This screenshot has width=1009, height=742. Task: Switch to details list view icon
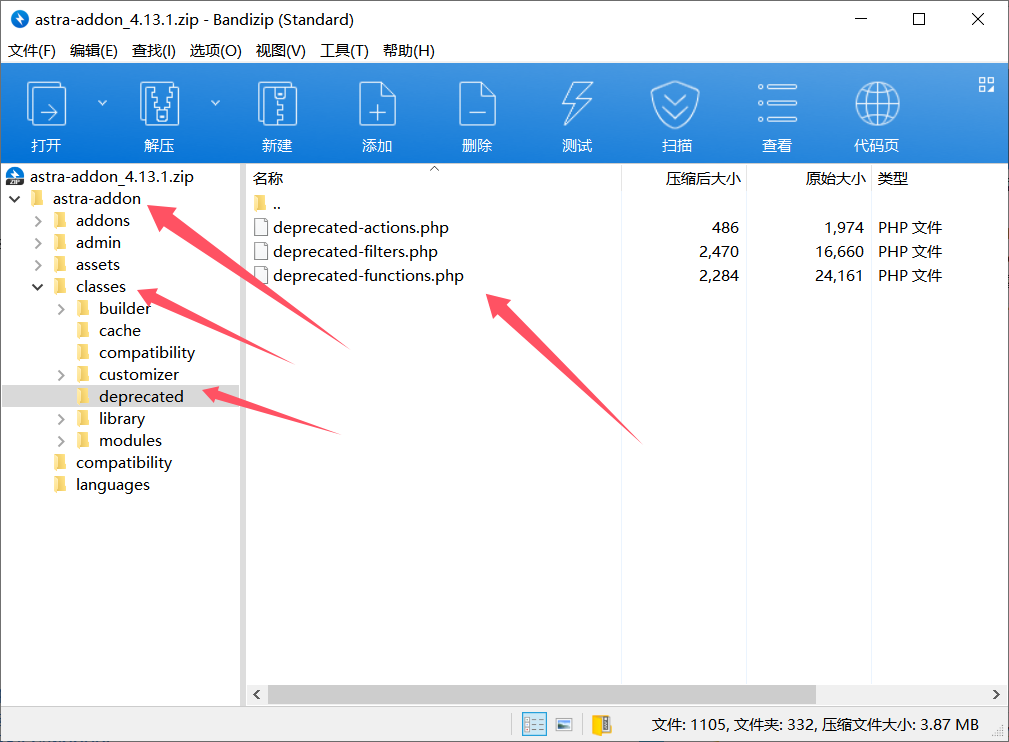coord(534,724)
